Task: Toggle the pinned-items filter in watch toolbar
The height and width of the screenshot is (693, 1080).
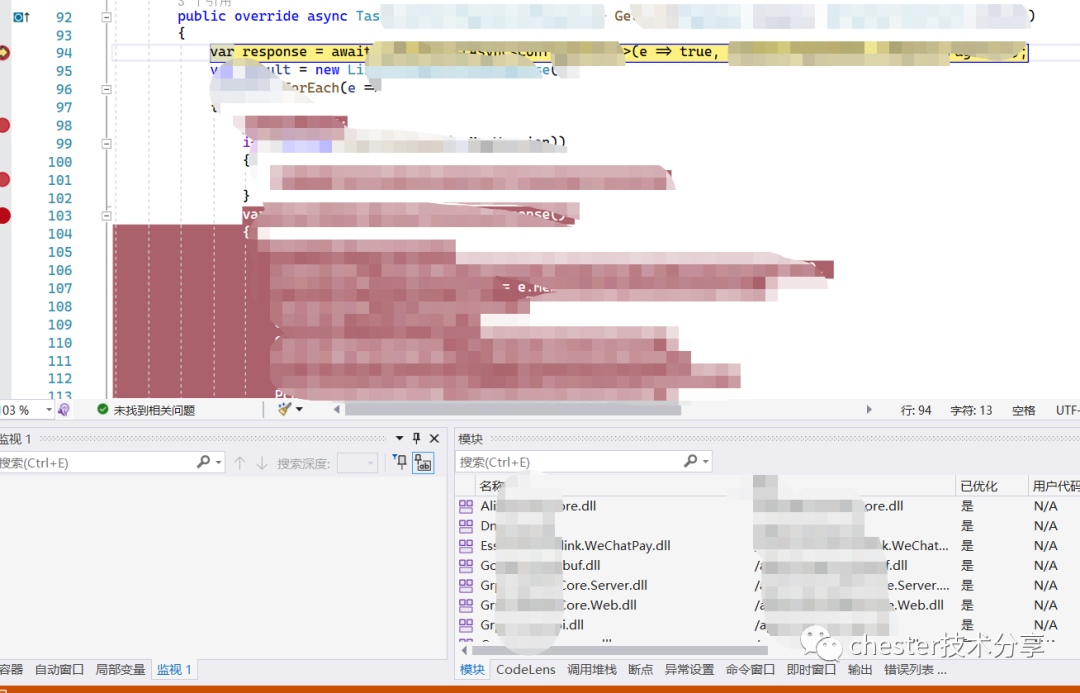Action: [399, 462]
